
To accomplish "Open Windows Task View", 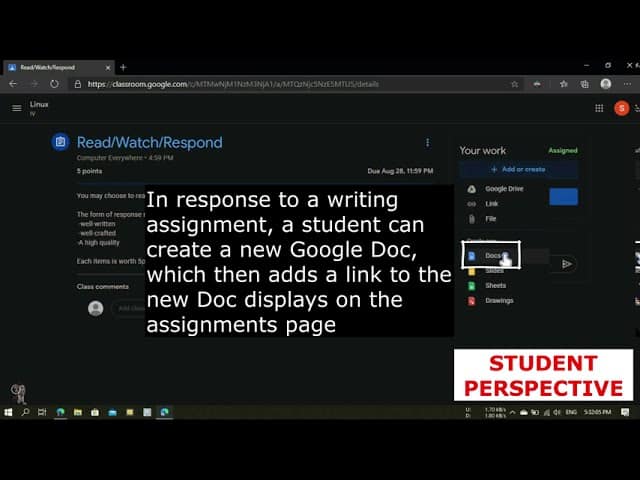I will pyautogui.click(x=42, y=412).
